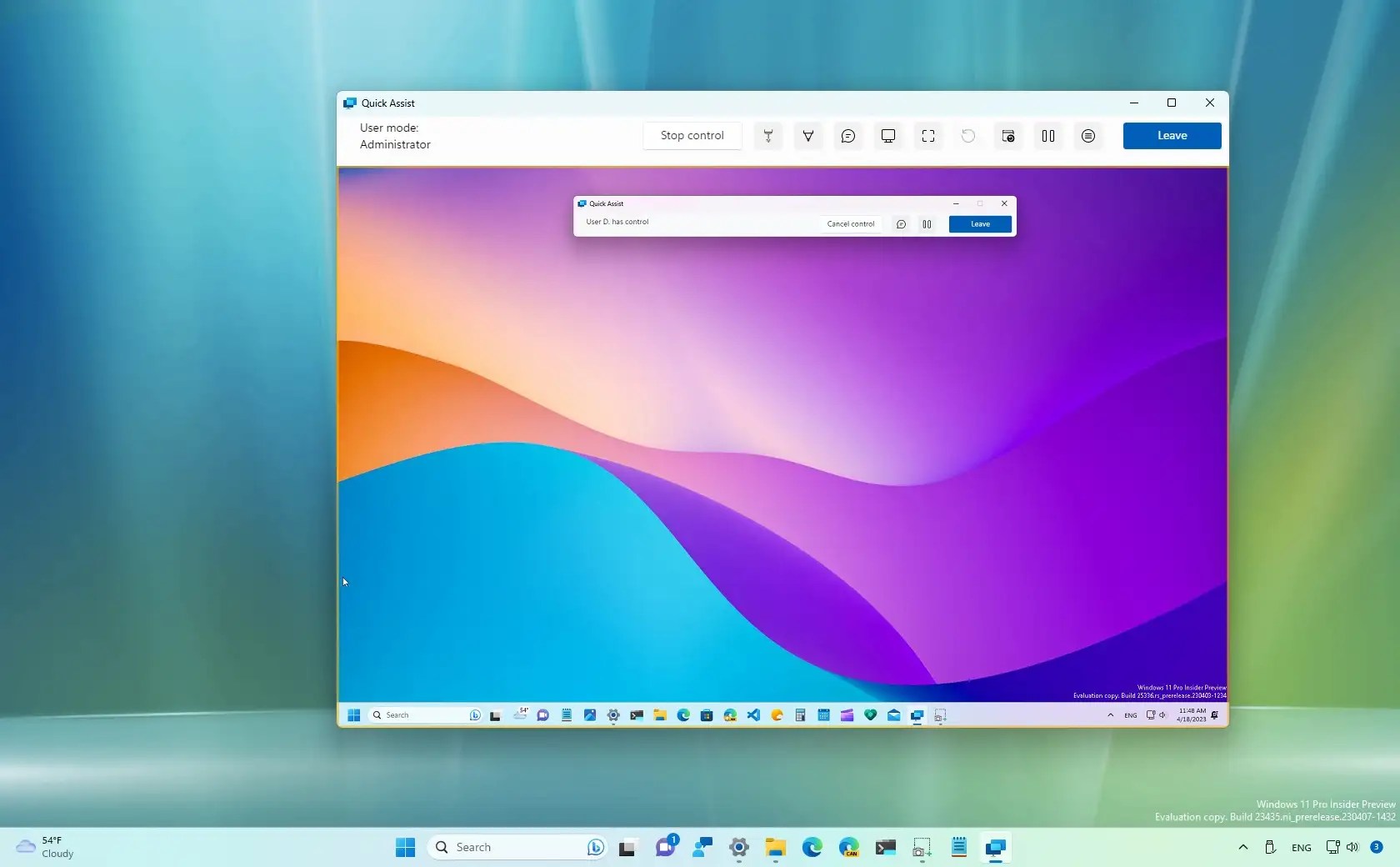This screenshot has height=867, width=1400.
Task: Open the annotation drawing tool
Action: 807,136
